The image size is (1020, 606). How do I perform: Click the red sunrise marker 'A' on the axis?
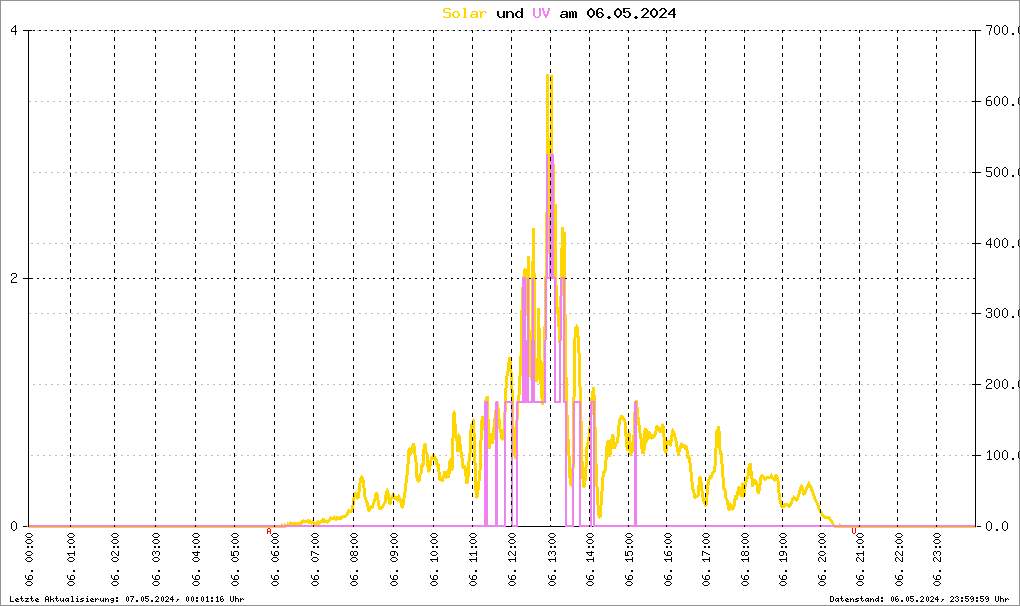point(269,531)
